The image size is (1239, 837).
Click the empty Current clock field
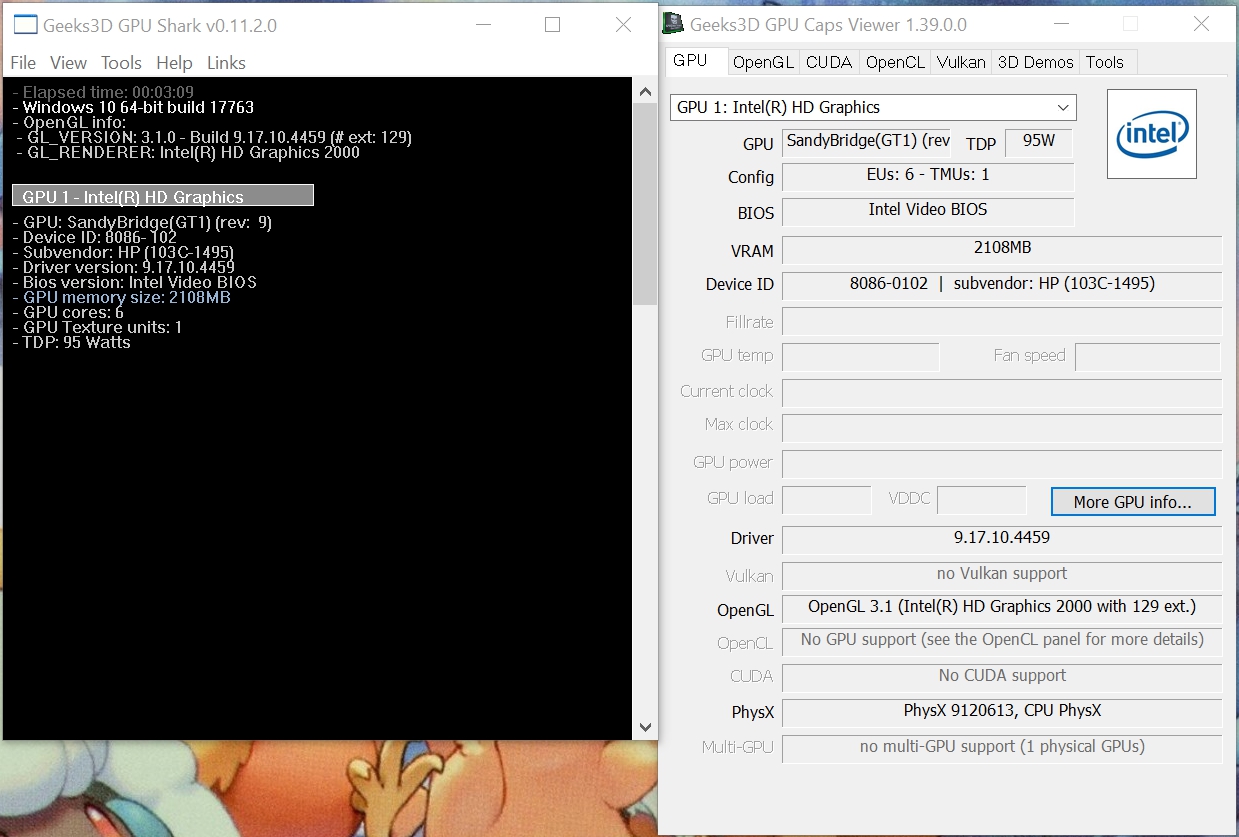coord(1002,392)
